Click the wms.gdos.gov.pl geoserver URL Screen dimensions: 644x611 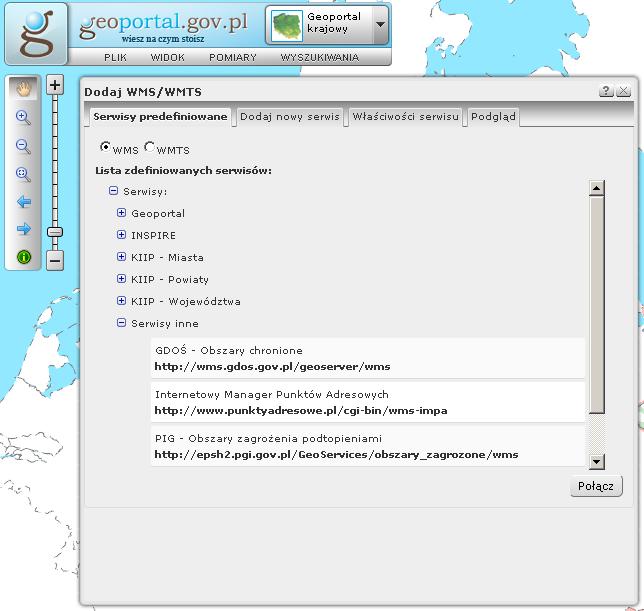272,367
